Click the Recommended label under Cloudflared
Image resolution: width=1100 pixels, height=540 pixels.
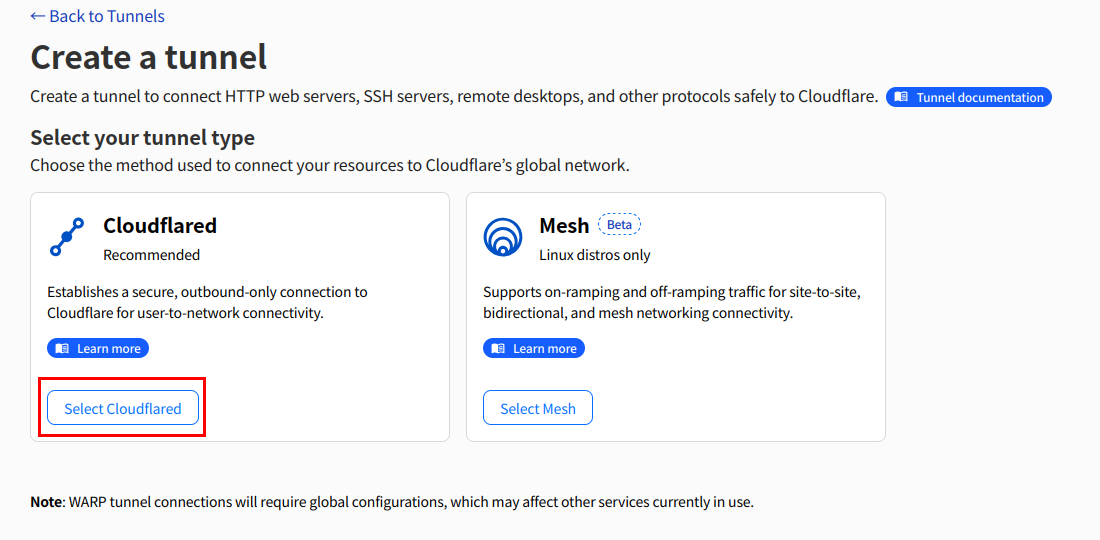[152, 255]
